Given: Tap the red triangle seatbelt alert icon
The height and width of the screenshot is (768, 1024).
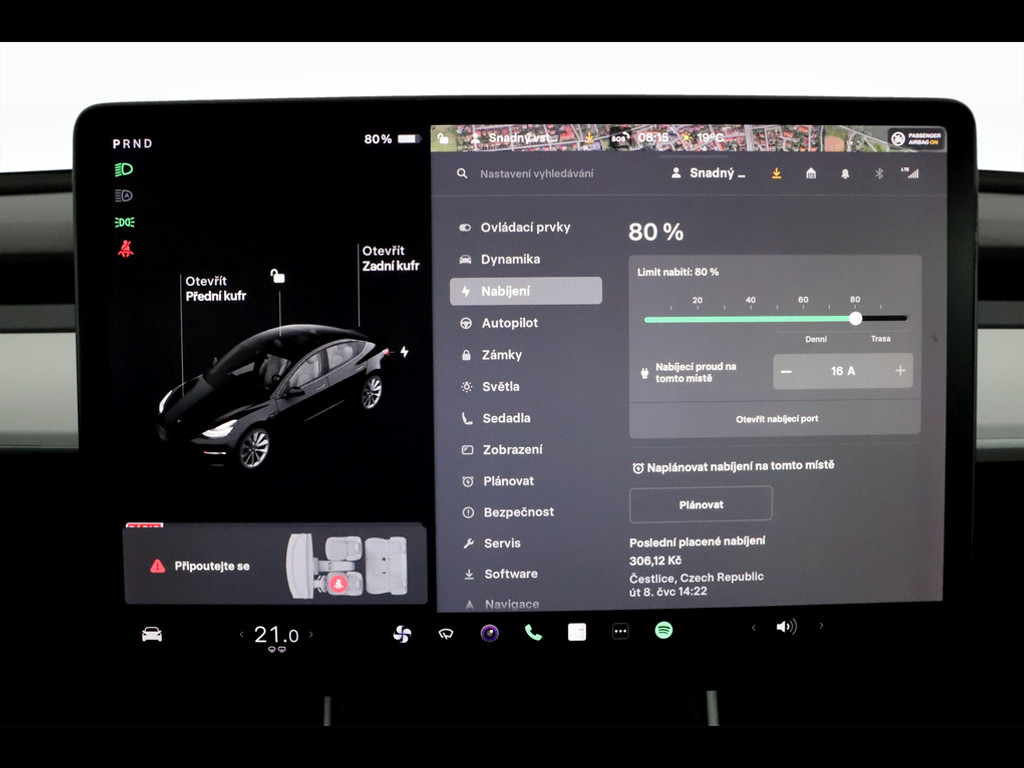Looking at the screenshot, I should [x=157, y=566].
